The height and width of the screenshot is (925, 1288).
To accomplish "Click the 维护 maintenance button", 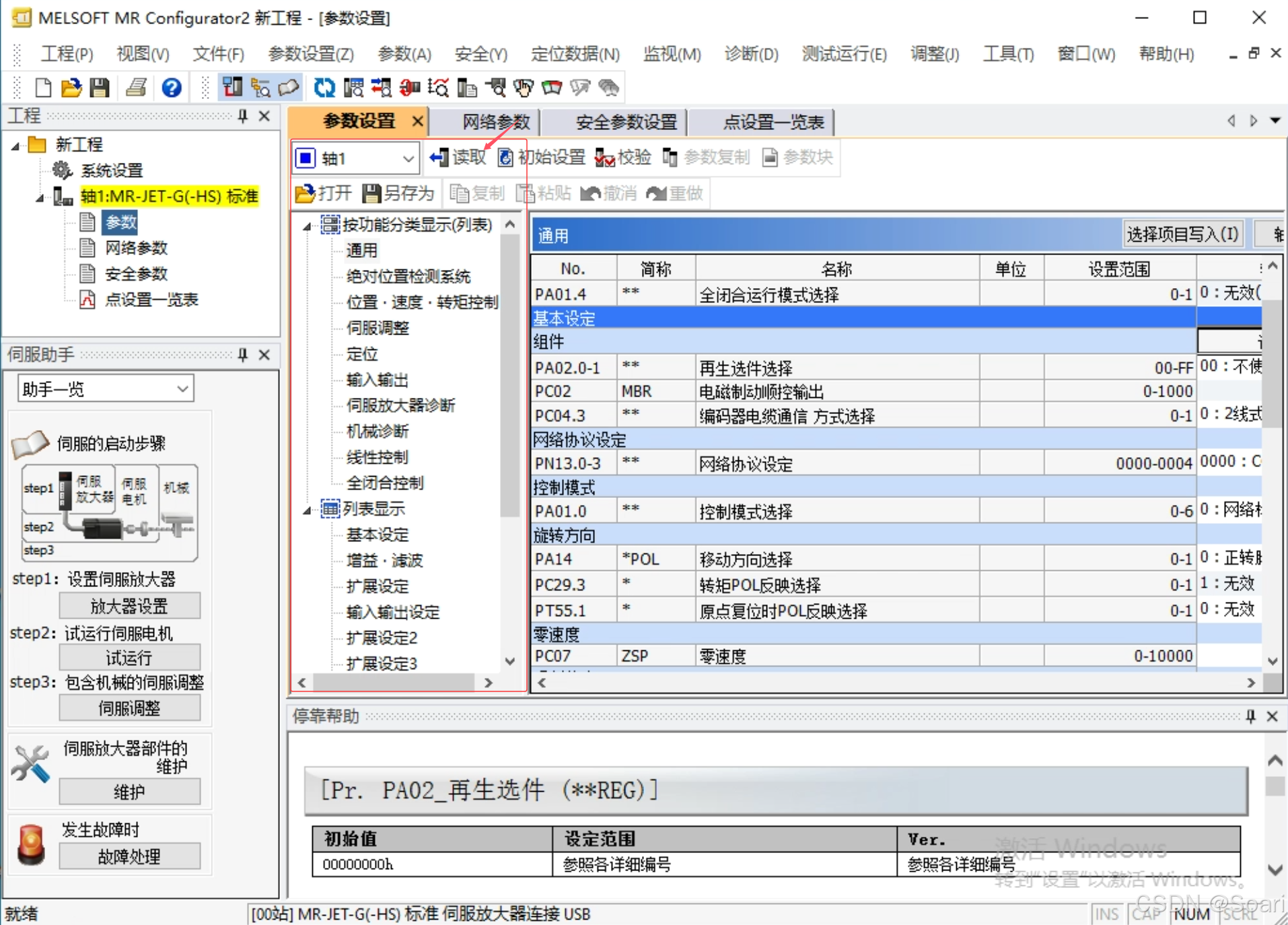I will pos(129,792).
